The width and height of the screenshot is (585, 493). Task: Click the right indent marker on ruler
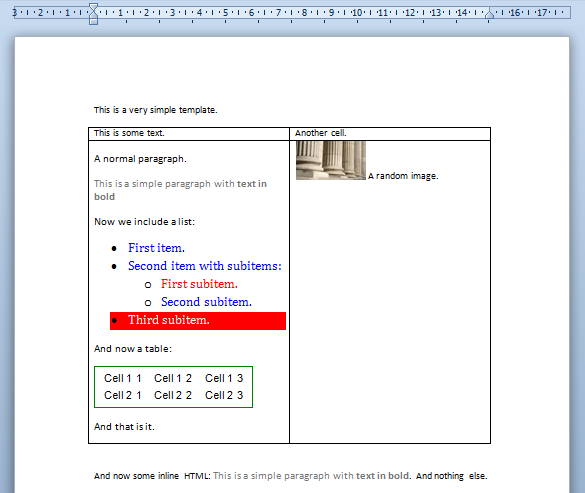(489, 15)
